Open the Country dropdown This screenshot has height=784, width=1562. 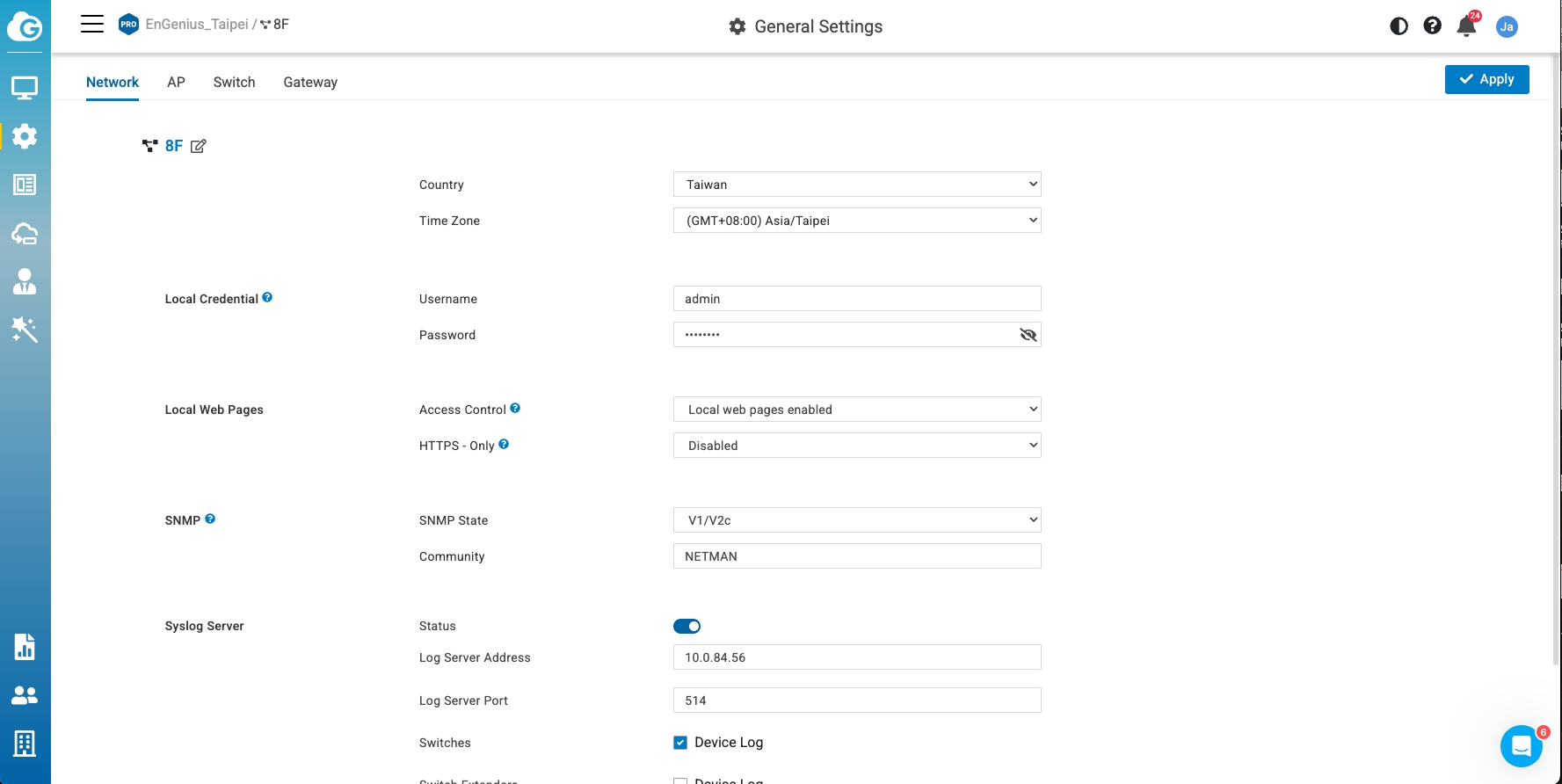click(x=856, y=185)
